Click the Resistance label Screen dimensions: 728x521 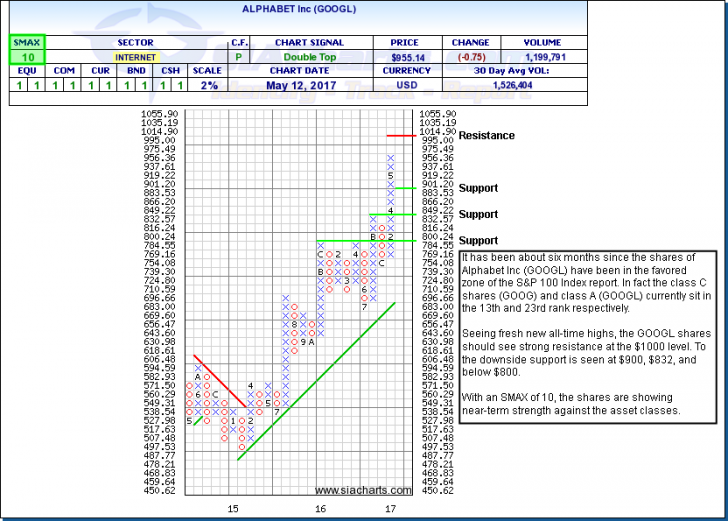(487, 135)
